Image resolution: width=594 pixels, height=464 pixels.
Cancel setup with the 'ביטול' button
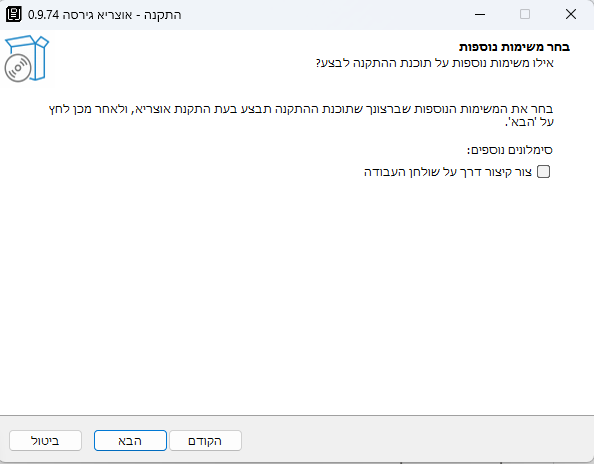pyautogui.click(x=45, y=441)
